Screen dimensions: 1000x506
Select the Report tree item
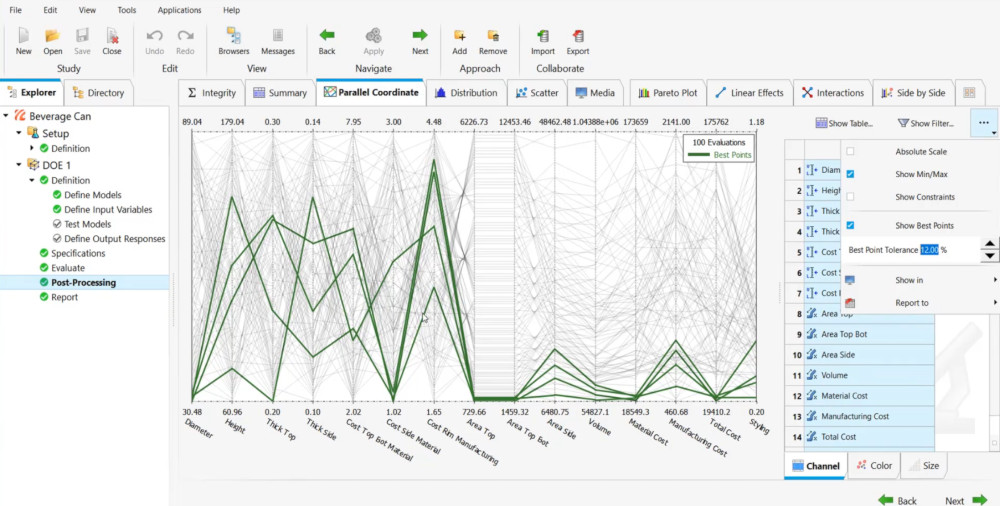point(64,297)
